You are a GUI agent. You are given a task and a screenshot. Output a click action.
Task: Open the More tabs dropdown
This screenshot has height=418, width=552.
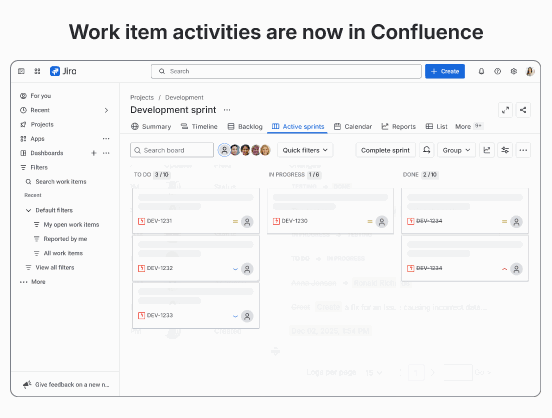point(469,126)
